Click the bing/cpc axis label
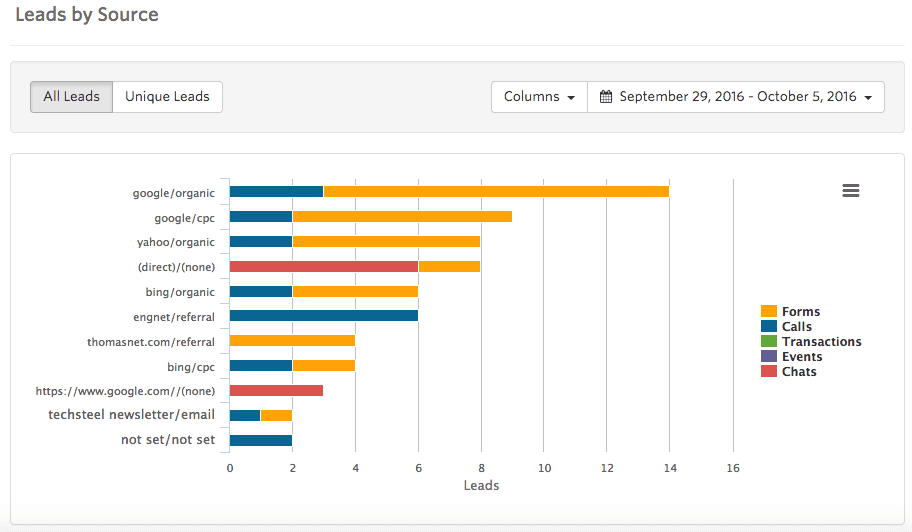912x532 pixels. 191,367
